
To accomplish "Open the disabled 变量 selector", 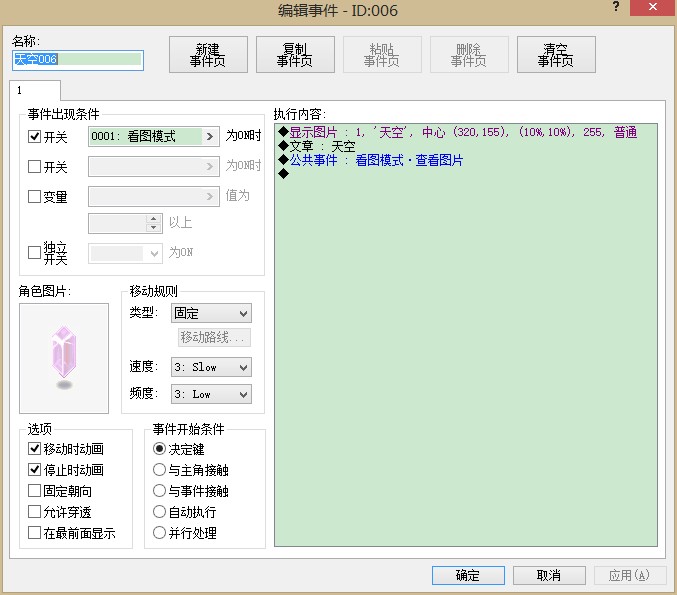I will pos(154,196).
